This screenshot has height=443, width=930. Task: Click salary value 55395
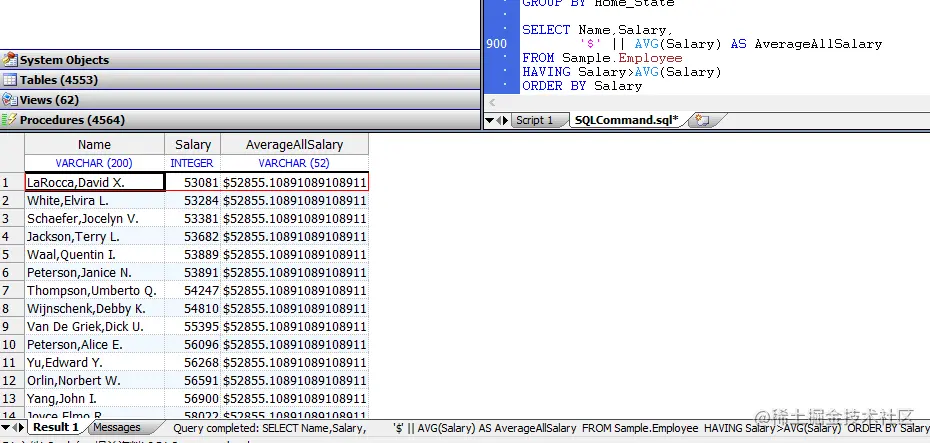click(x=193, y=326)
